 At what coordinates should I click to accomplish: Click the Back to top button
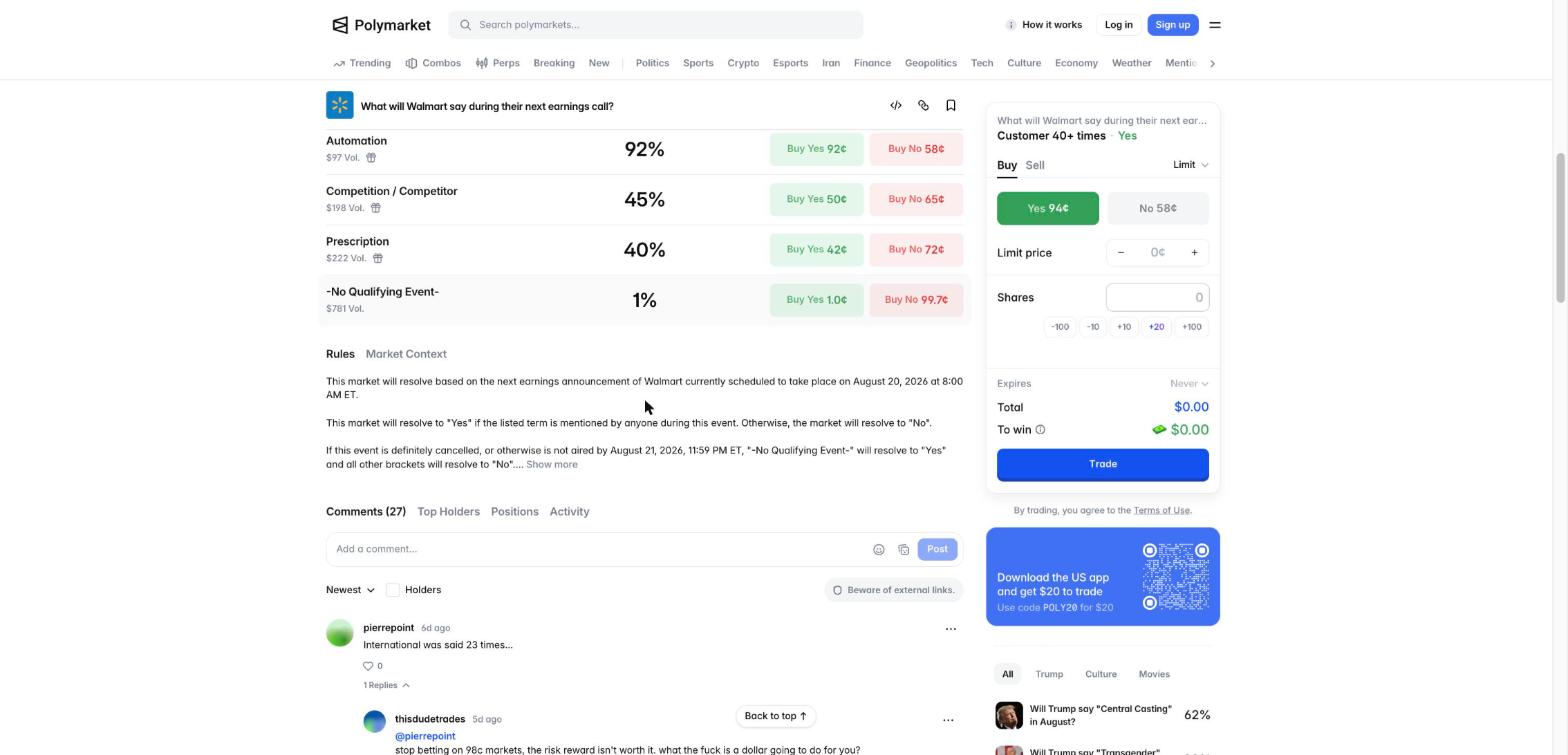click(776, 717)
